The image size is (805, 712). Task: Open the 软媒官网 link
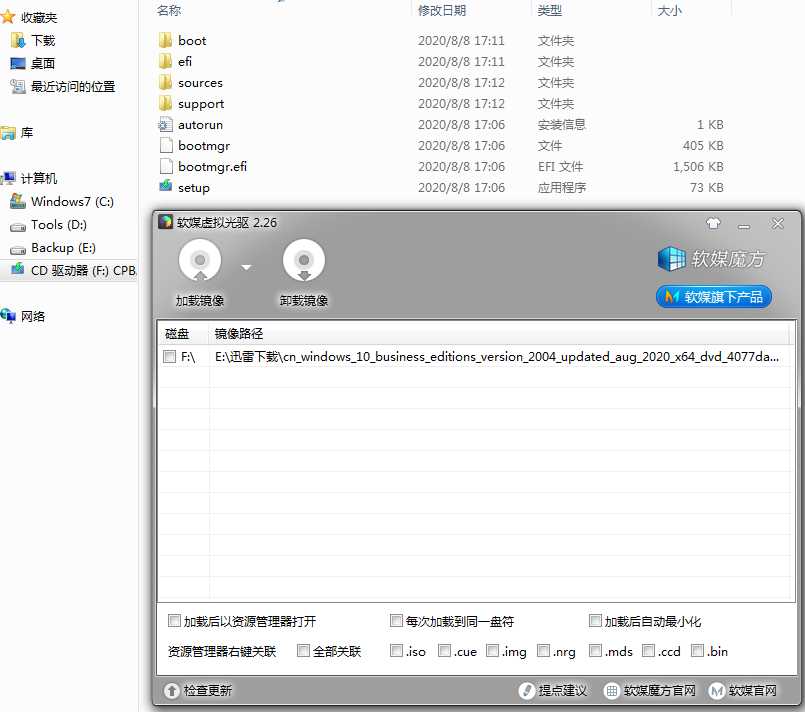[742, 691]
